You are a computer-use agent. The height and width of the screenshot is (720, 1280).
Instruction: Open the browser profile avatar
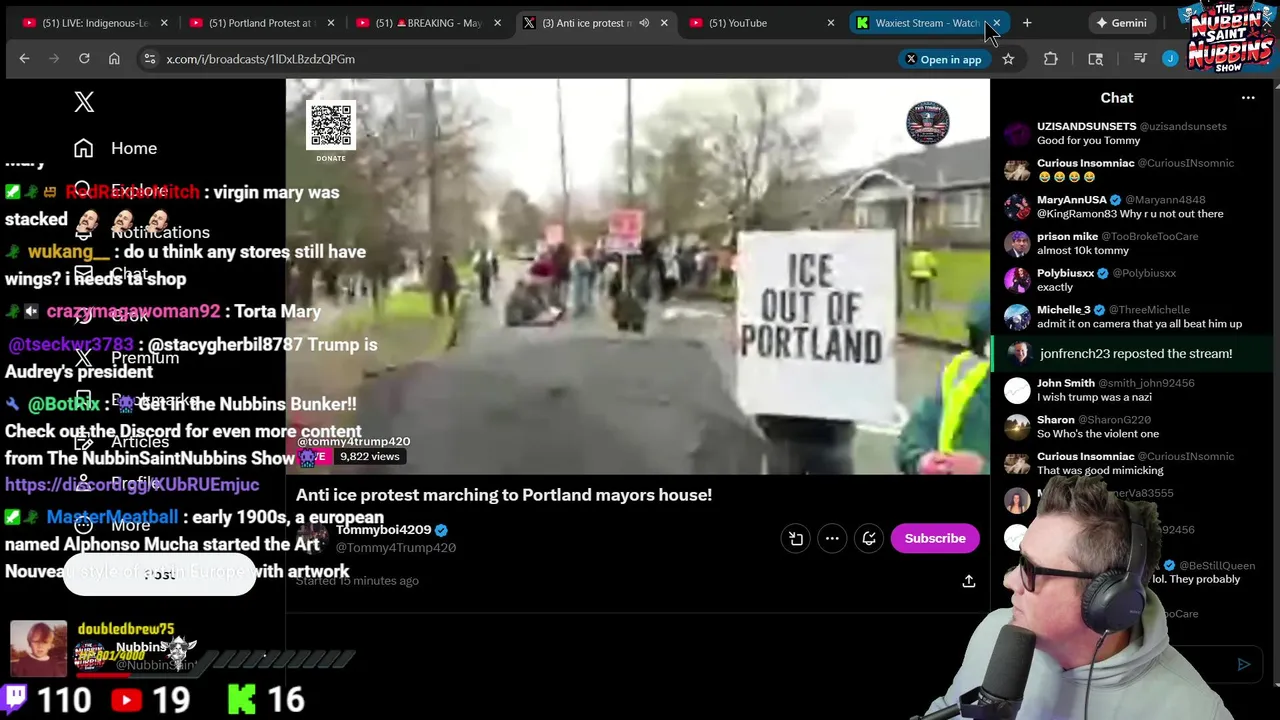pyautogui.click(x=1170, y=59)
